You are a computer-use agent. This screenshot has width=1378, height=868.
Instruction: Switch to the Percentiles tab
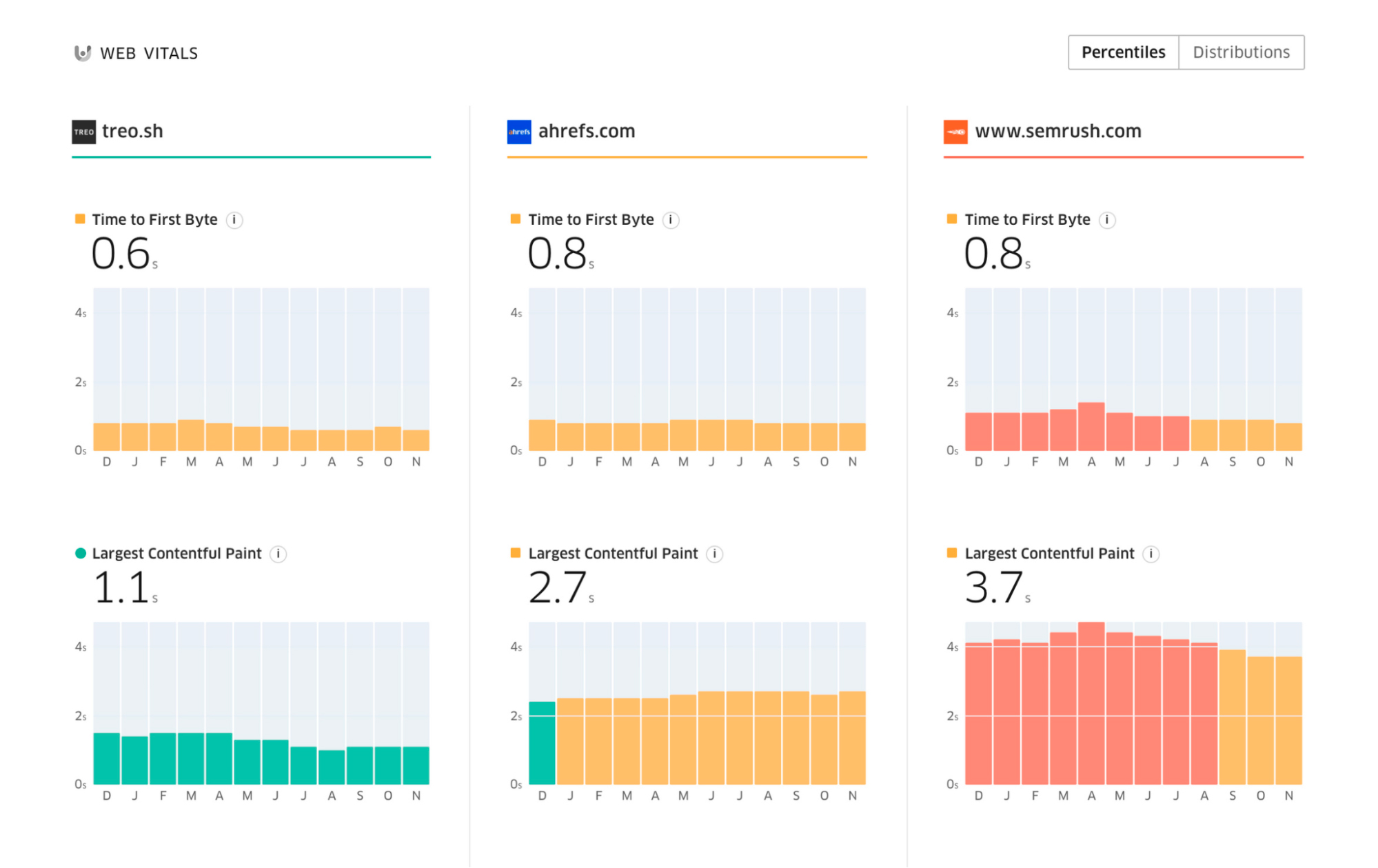(x=1123, y=52)
